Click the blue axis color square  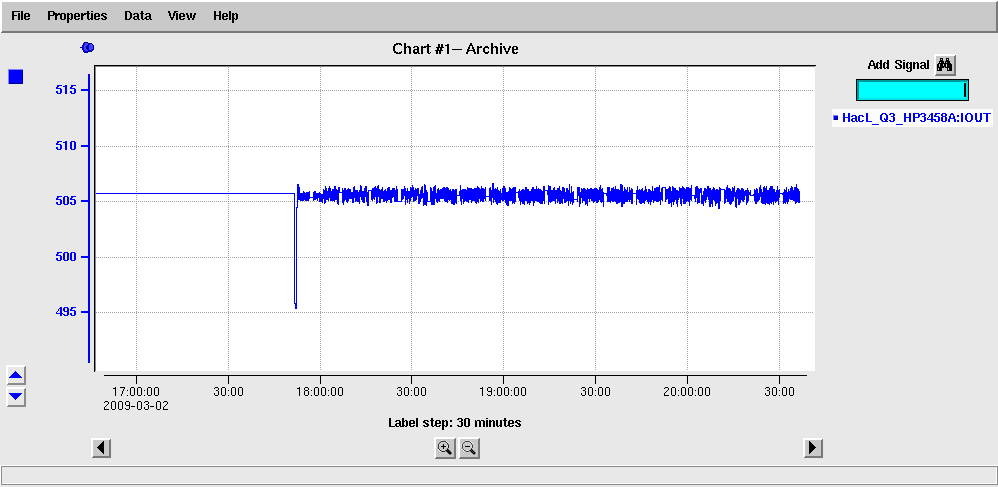tap(16, 77)
